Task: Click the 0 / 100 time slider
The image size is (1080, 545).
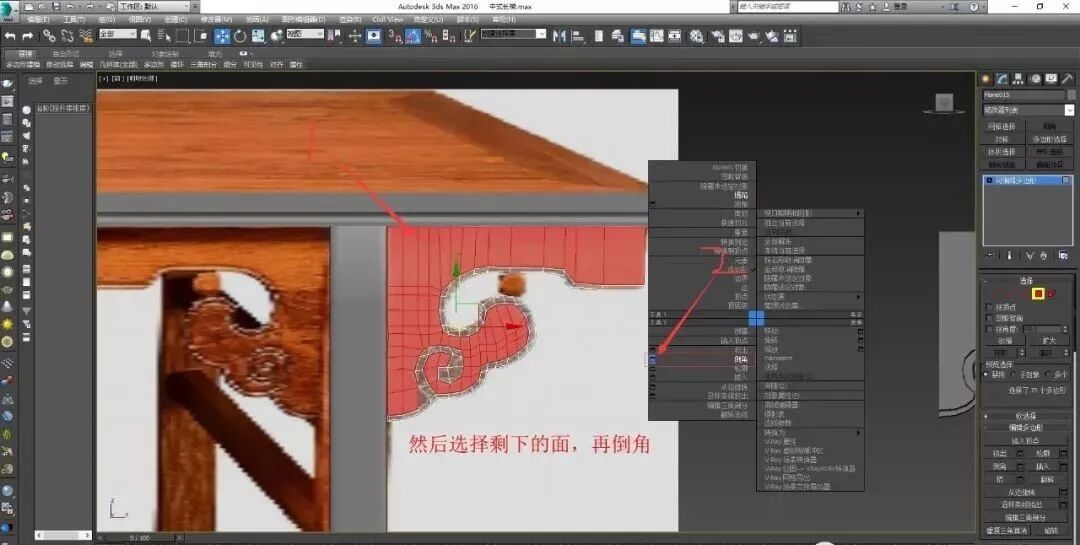Action: click(x=138, y=537)
